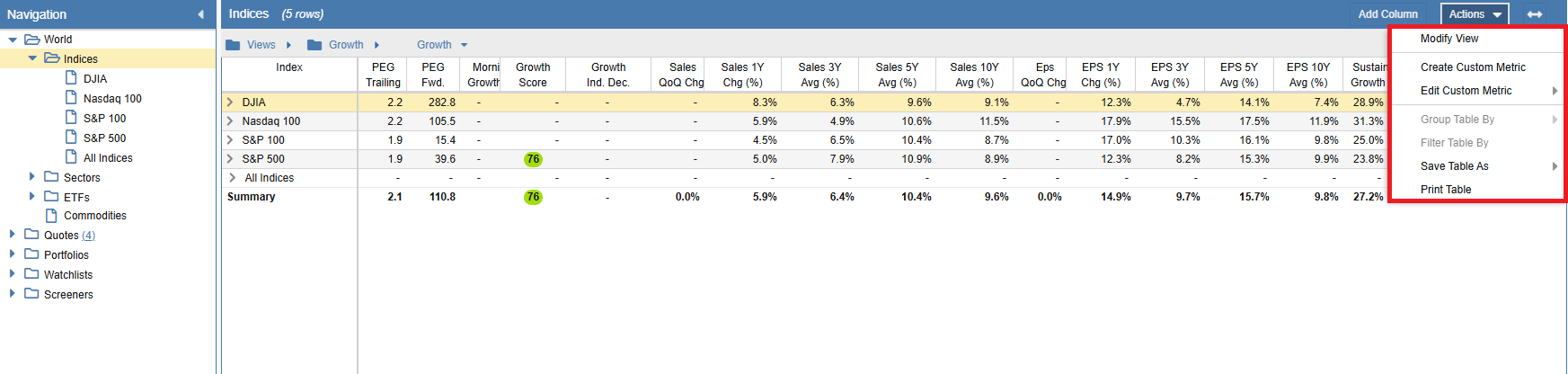Select Create Custom Metric menu item

tap(1473, 67)
